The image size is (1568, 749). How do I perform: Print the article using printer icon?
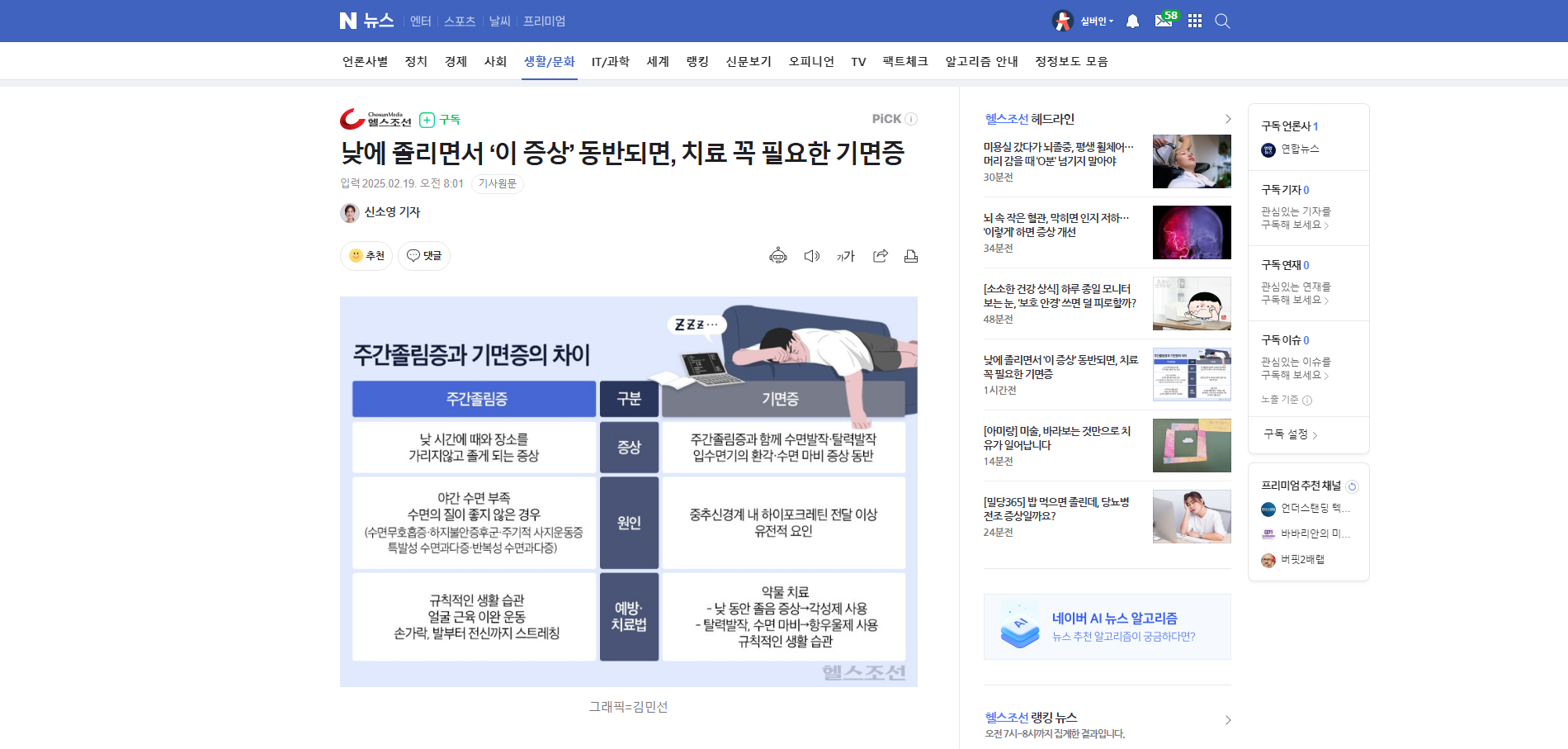(911, 256)
